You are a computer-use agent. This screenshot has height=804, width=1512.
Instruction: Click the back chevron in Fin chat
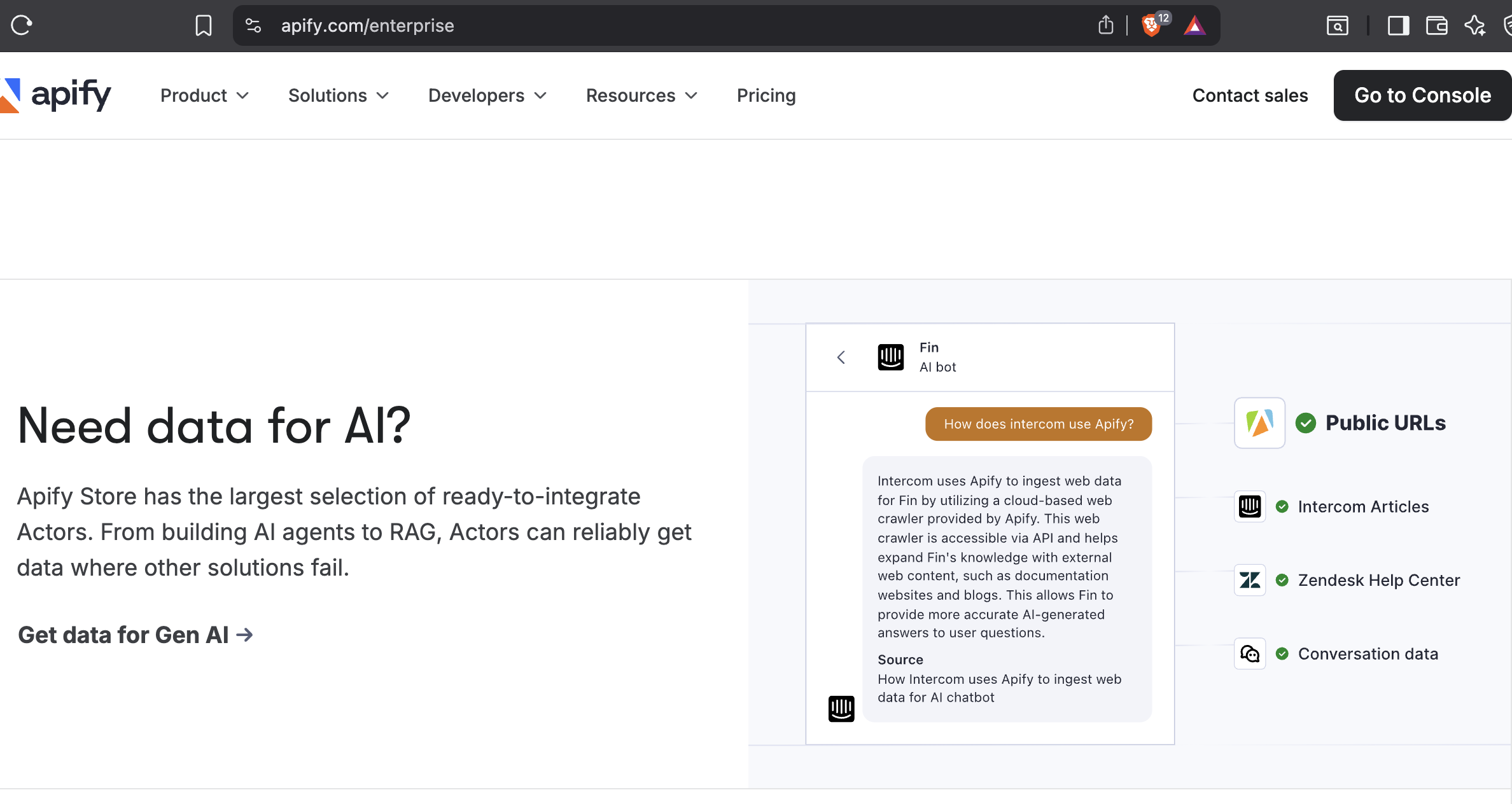(841, 357)
